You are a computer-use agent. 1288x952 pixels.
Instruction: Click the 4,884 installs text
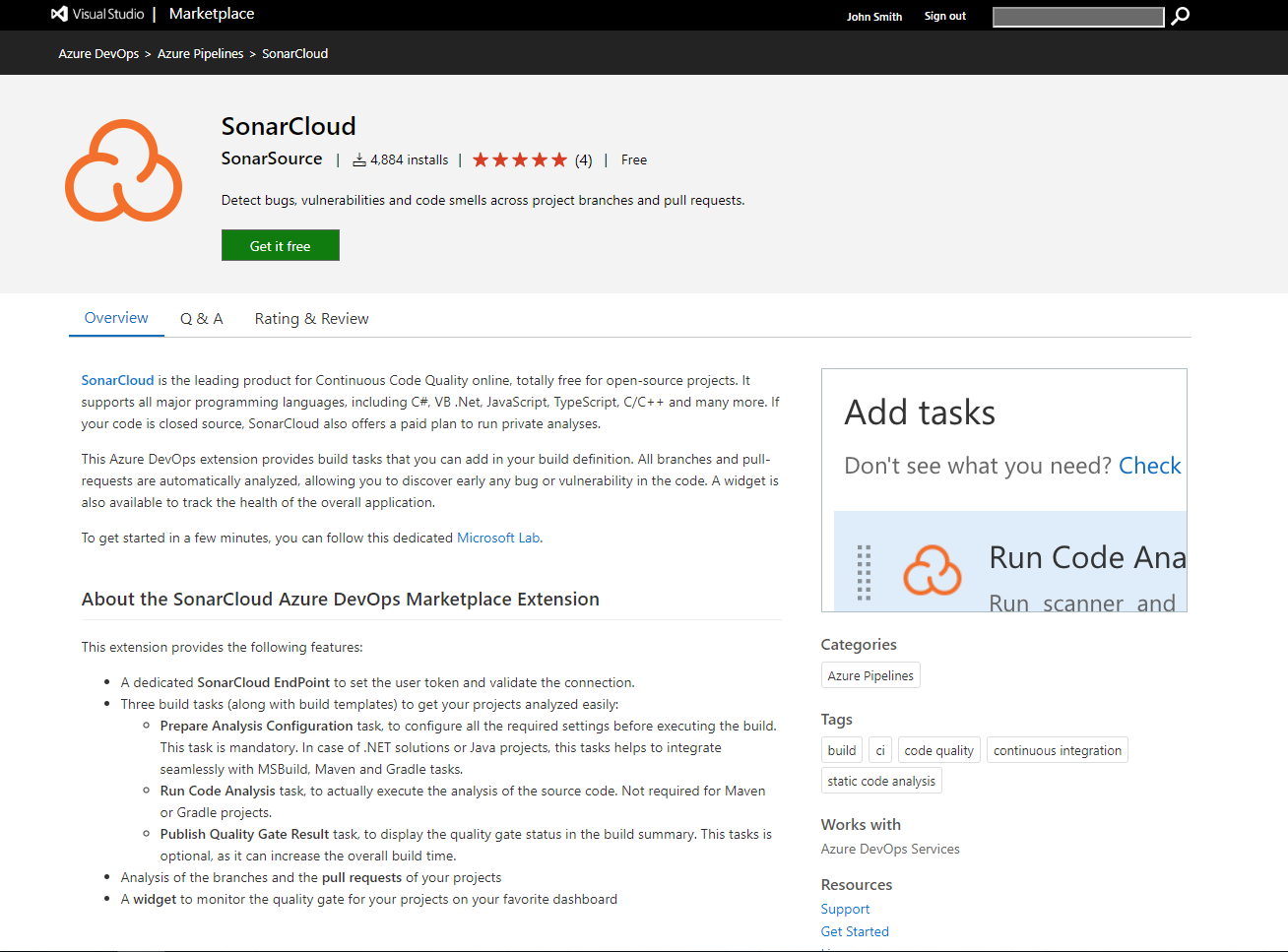(x=410, y=159)
